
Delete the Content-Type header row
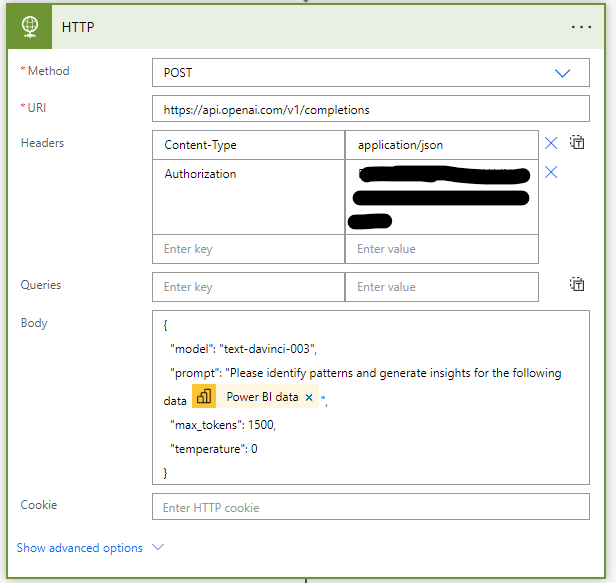(x=551, y=143)
